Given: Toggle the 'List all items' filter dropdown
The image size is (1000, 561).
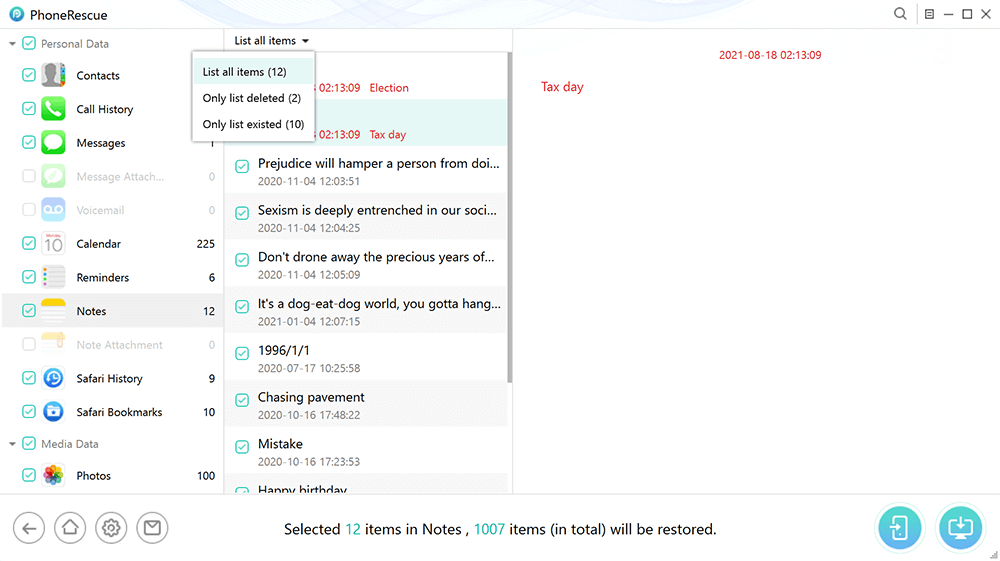Looking at the screenshot, I should pyautogui.click(x=271, y=41).
